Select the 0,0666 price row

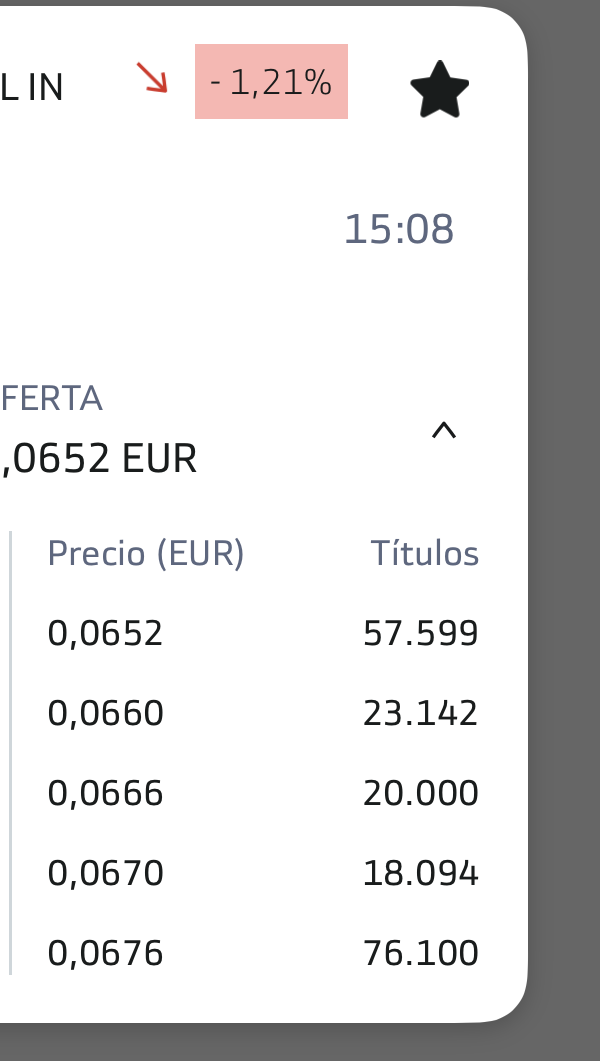pos(105,793)
